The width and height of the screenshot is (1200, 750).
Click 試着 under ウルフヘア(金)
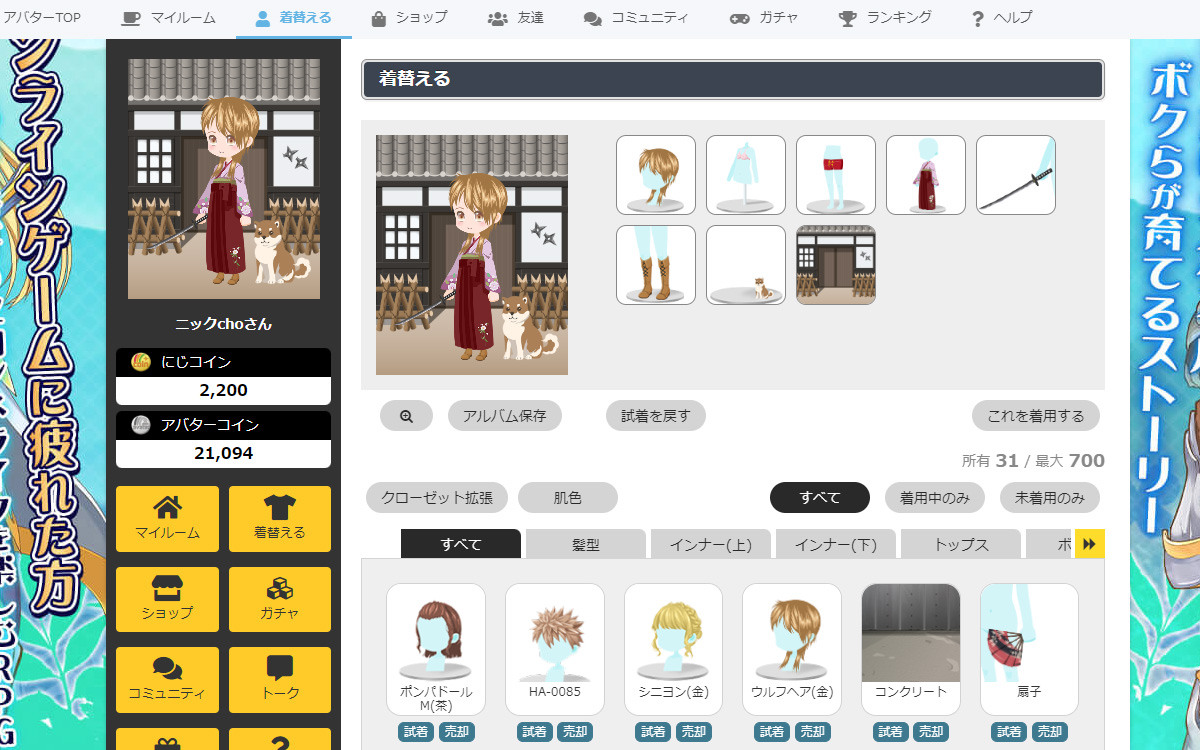pos(773,732)
